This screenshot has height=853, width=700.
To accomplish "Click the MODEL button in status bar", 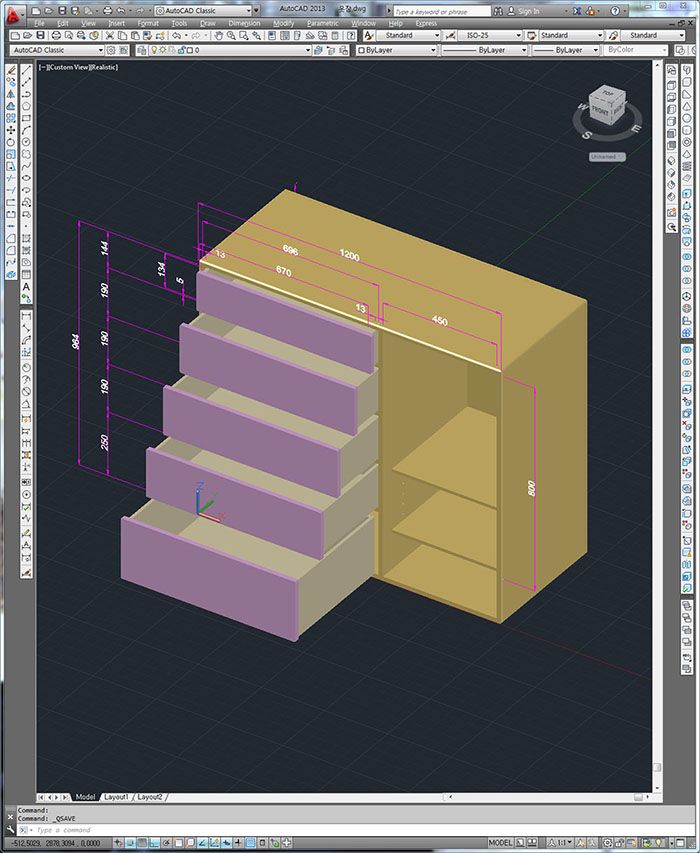I will click(x=500, y=843).
